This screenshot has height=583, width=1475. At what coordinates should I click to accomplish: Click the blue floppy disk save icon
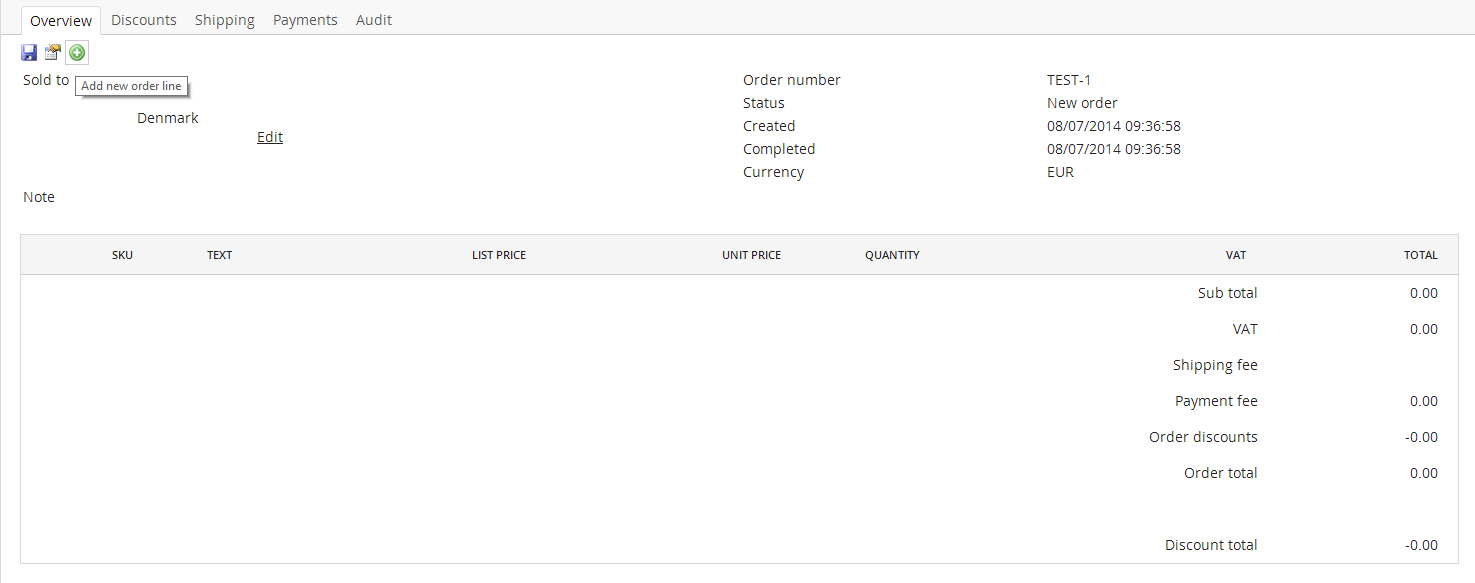(29, 53)
